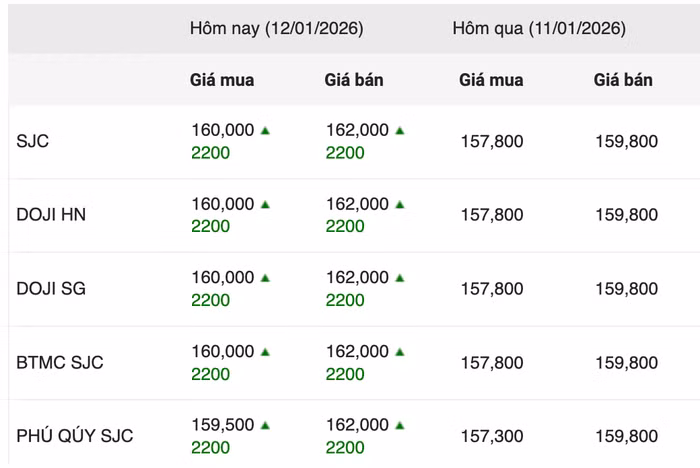700x468 pixels.
Task: Click the up arrow next to SJC sell price
Action: [x=400, y=130]
